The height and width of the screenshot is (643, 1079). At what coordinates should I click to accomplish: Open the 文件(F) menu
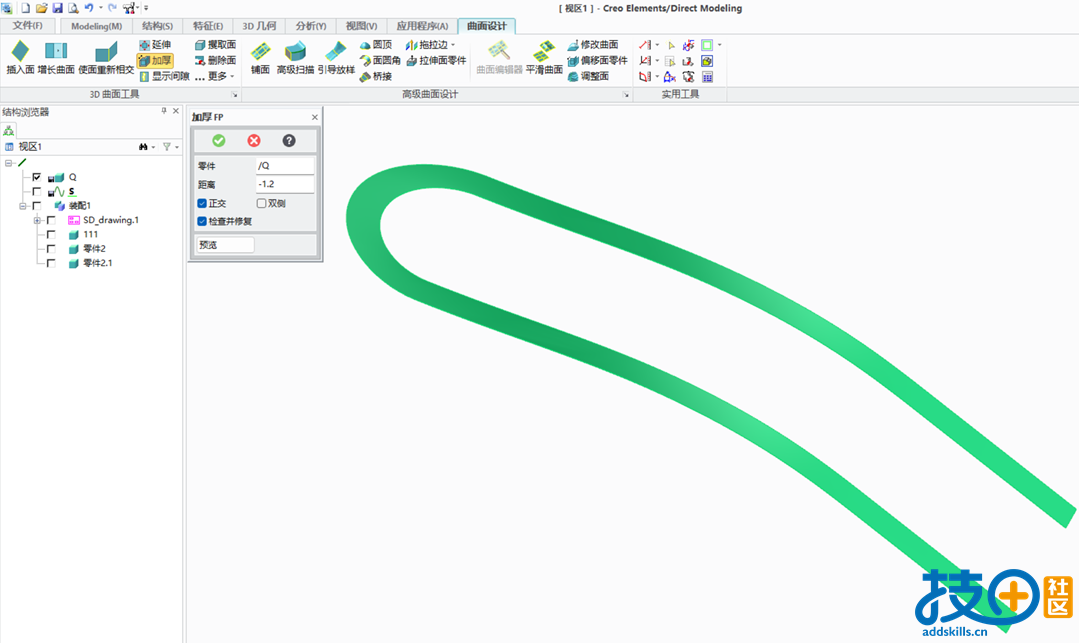[28, 25]
